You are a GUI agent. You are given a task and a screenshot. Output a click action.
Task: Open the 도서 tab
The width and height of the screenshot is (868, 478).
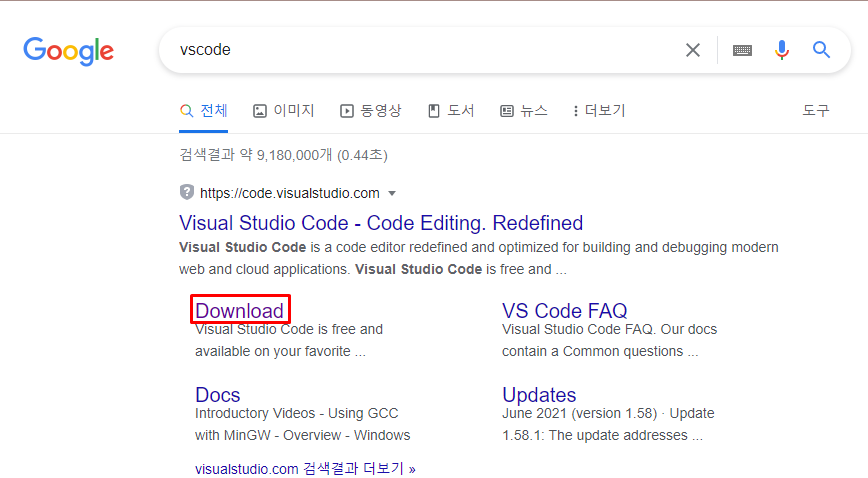[451, 111]
